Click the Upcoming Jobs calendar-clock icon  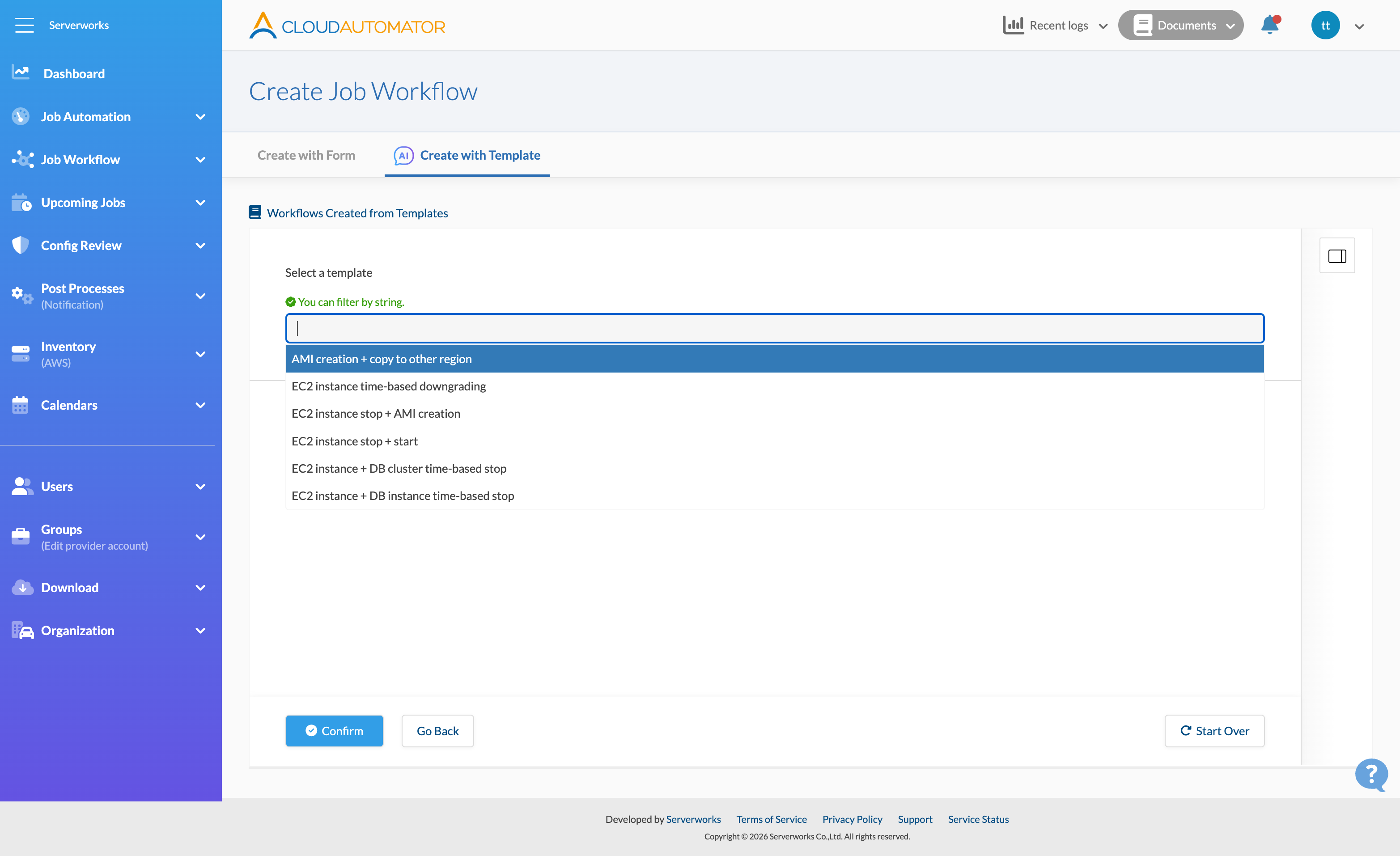[x=21, y=203]
